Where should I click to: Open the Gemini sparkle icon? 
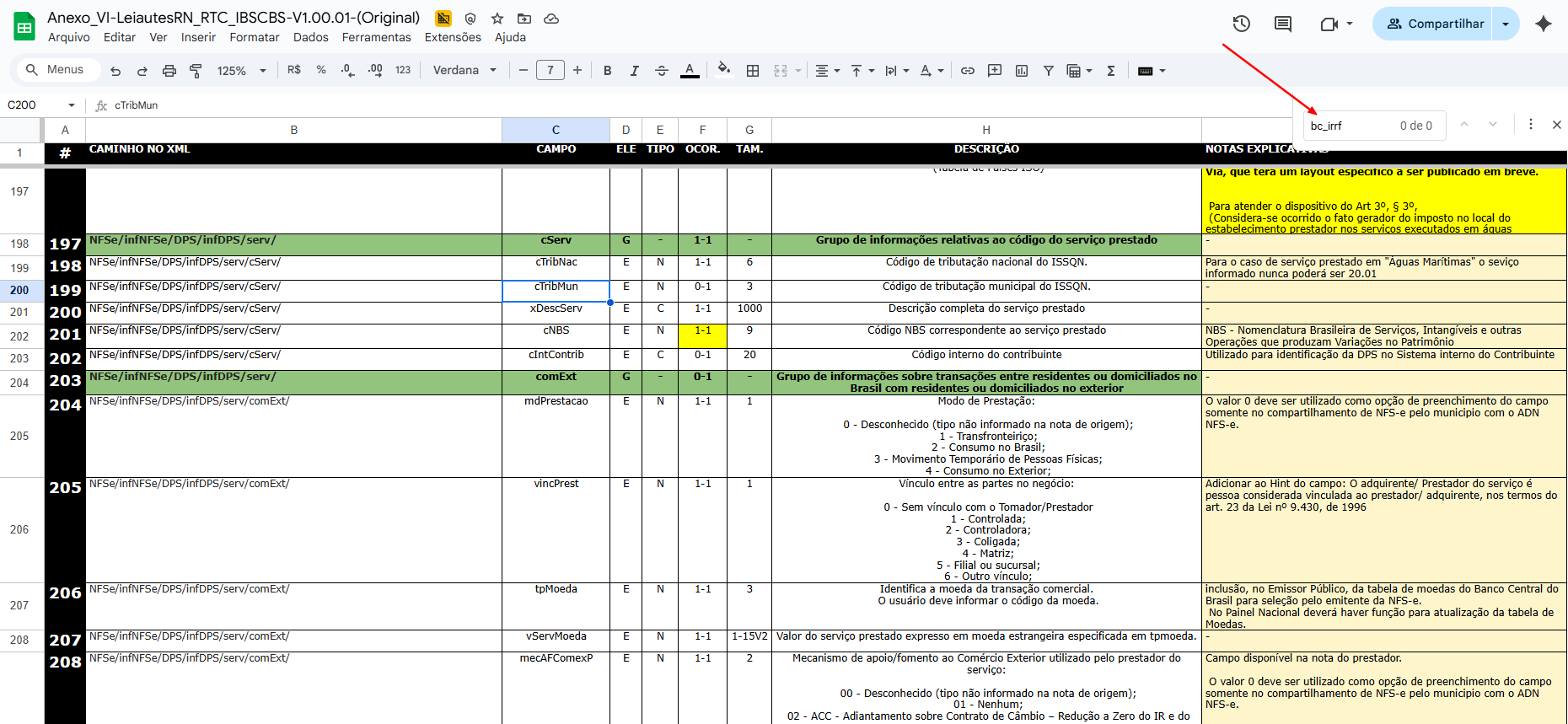[1543, 24]
